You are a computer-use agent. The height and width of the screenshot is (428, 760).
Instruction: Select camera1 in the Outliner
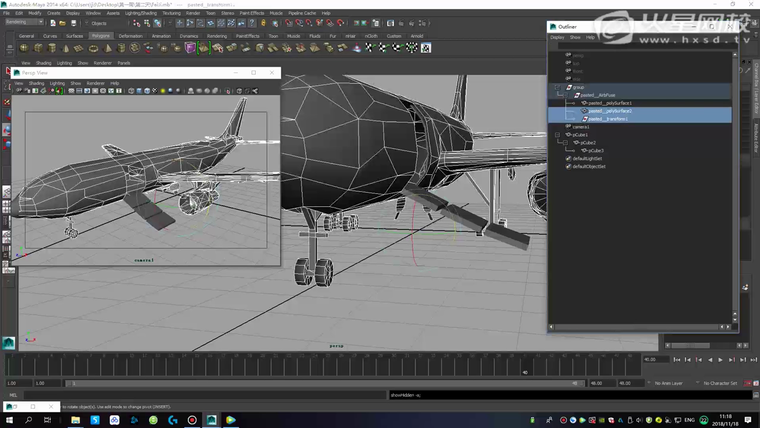(580, 127)
